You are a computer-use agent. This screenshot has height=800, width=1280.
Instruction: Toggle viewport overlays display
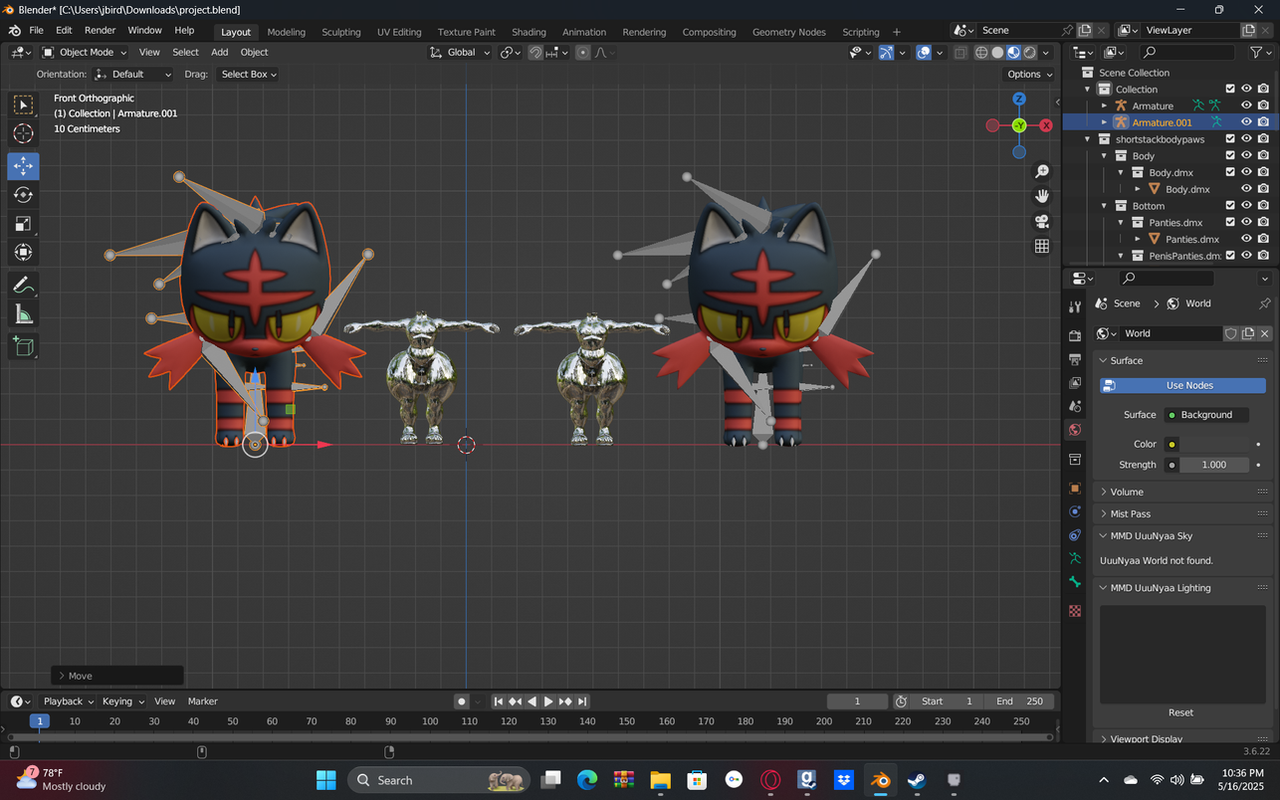pyautogui.click(x=924, y=52)
